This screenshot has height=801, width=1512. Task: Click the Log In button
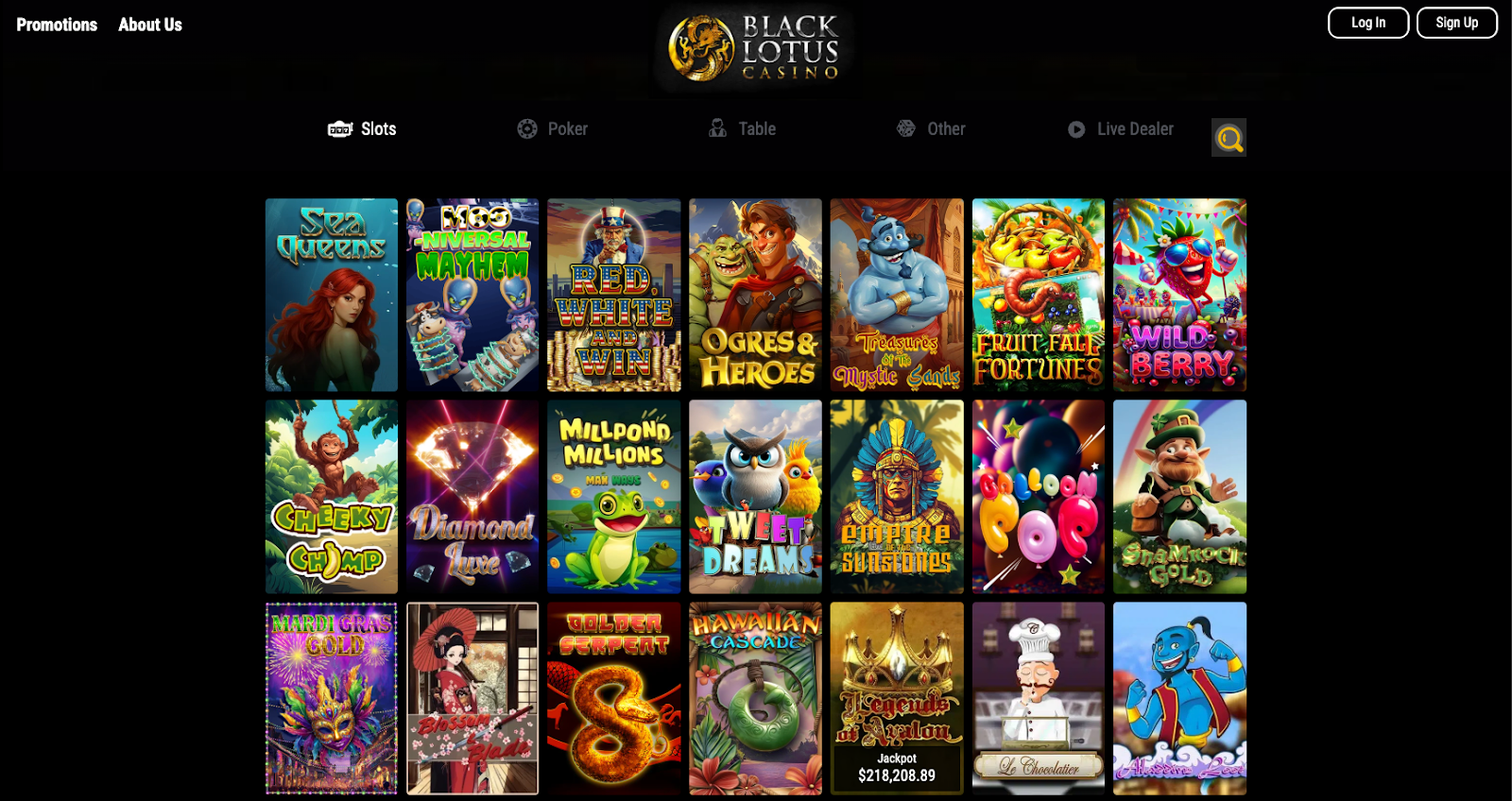pos(1368,23)
